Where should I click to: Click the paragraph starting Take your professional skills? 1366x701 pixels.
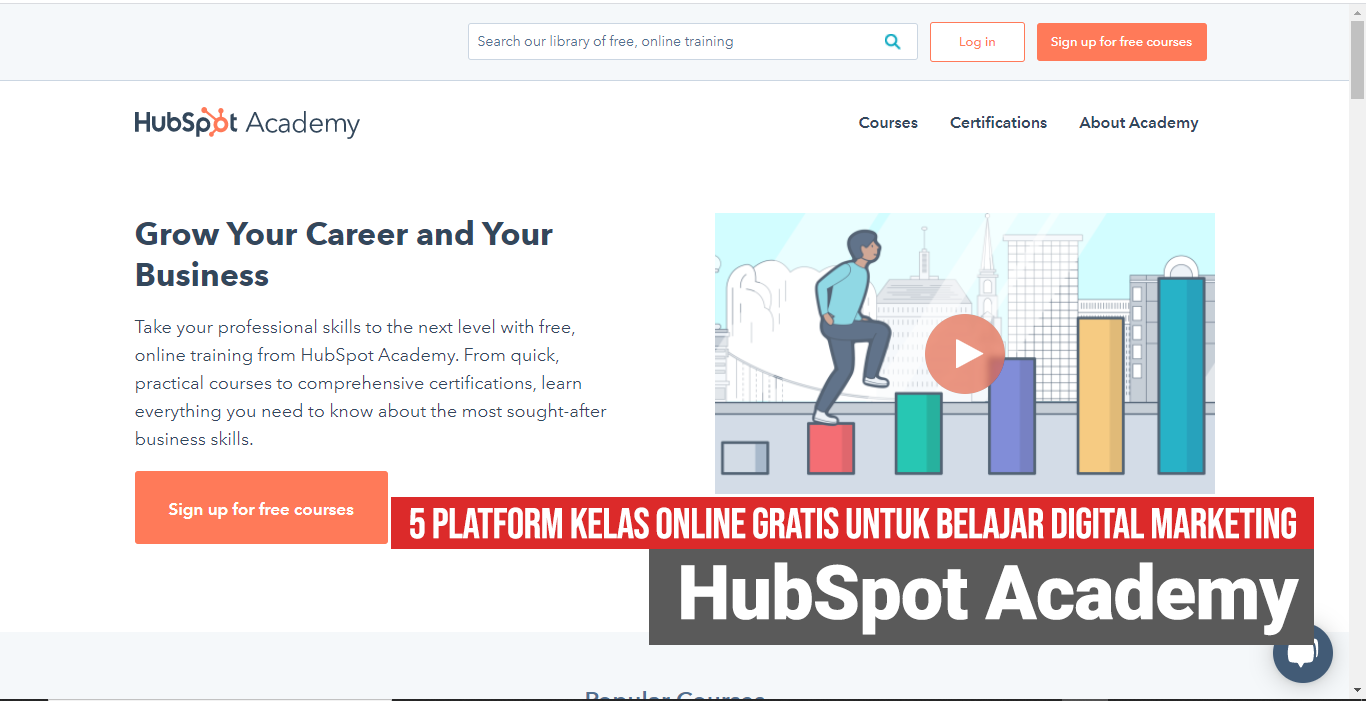point(371,383)
